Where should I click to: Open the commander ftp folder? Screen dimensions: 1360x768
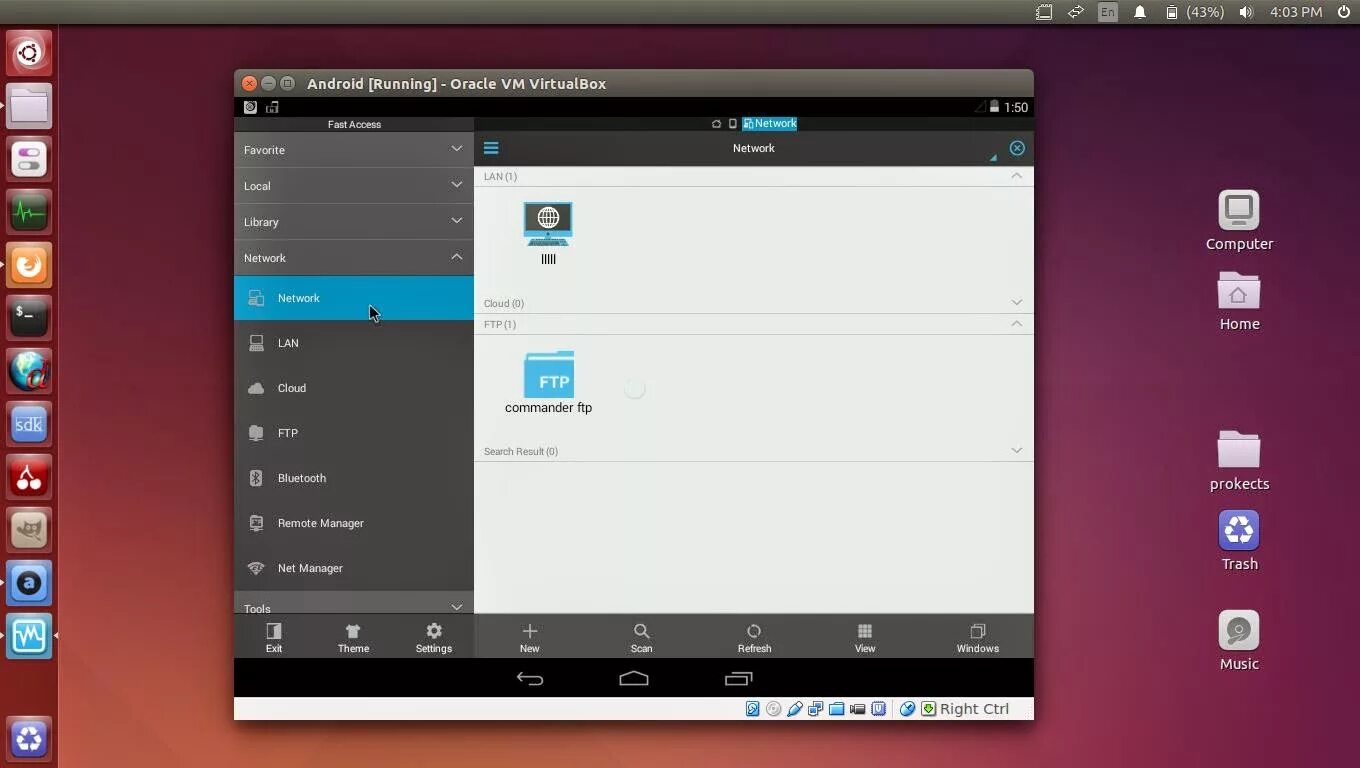click(x=548, y=382)
